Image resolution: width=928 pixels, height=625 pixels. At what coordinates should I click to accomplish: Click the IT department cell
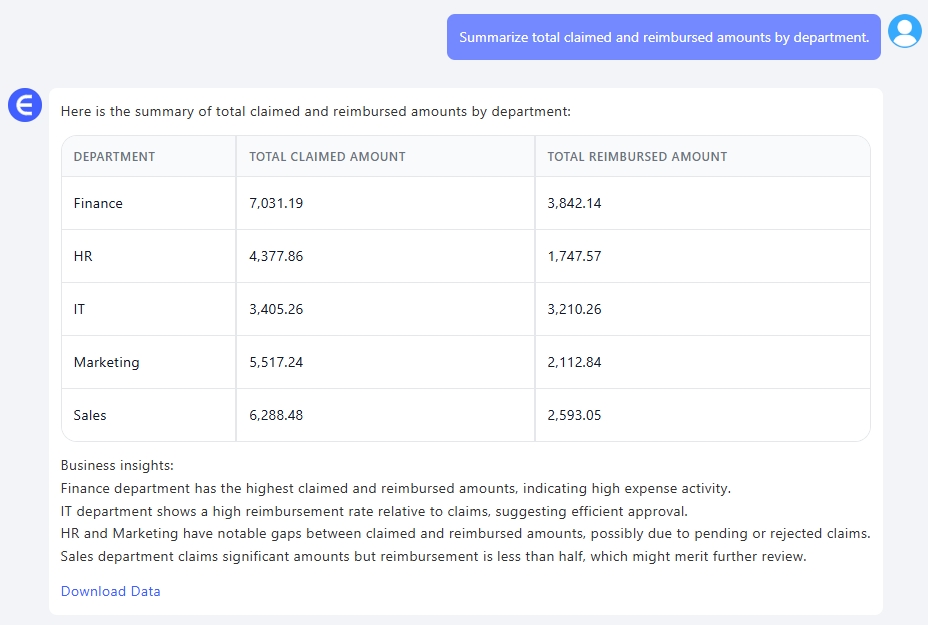coord(80,309)
